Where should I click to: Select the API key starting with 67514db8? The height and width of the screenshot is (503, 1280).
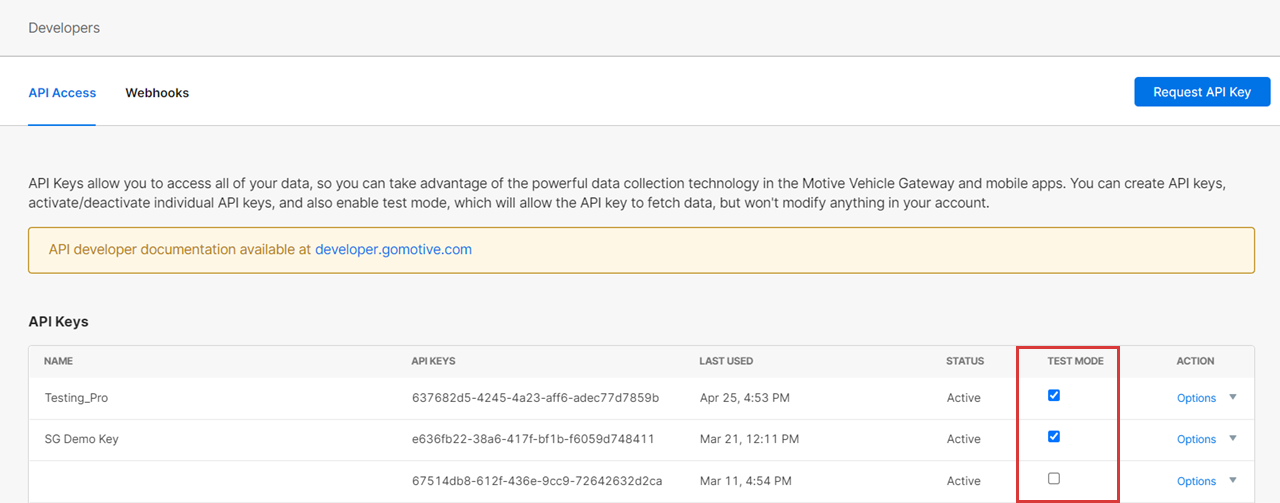[x=536, y=481]
